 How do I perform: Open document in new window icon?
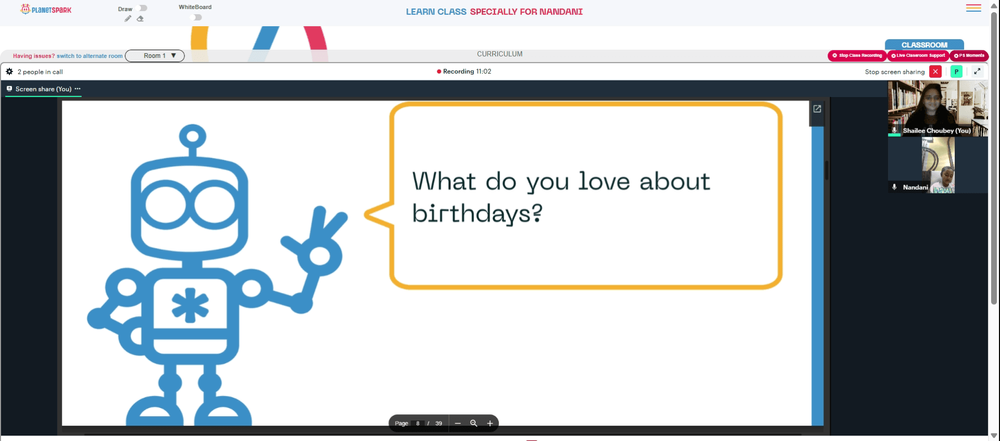[817, 109]
